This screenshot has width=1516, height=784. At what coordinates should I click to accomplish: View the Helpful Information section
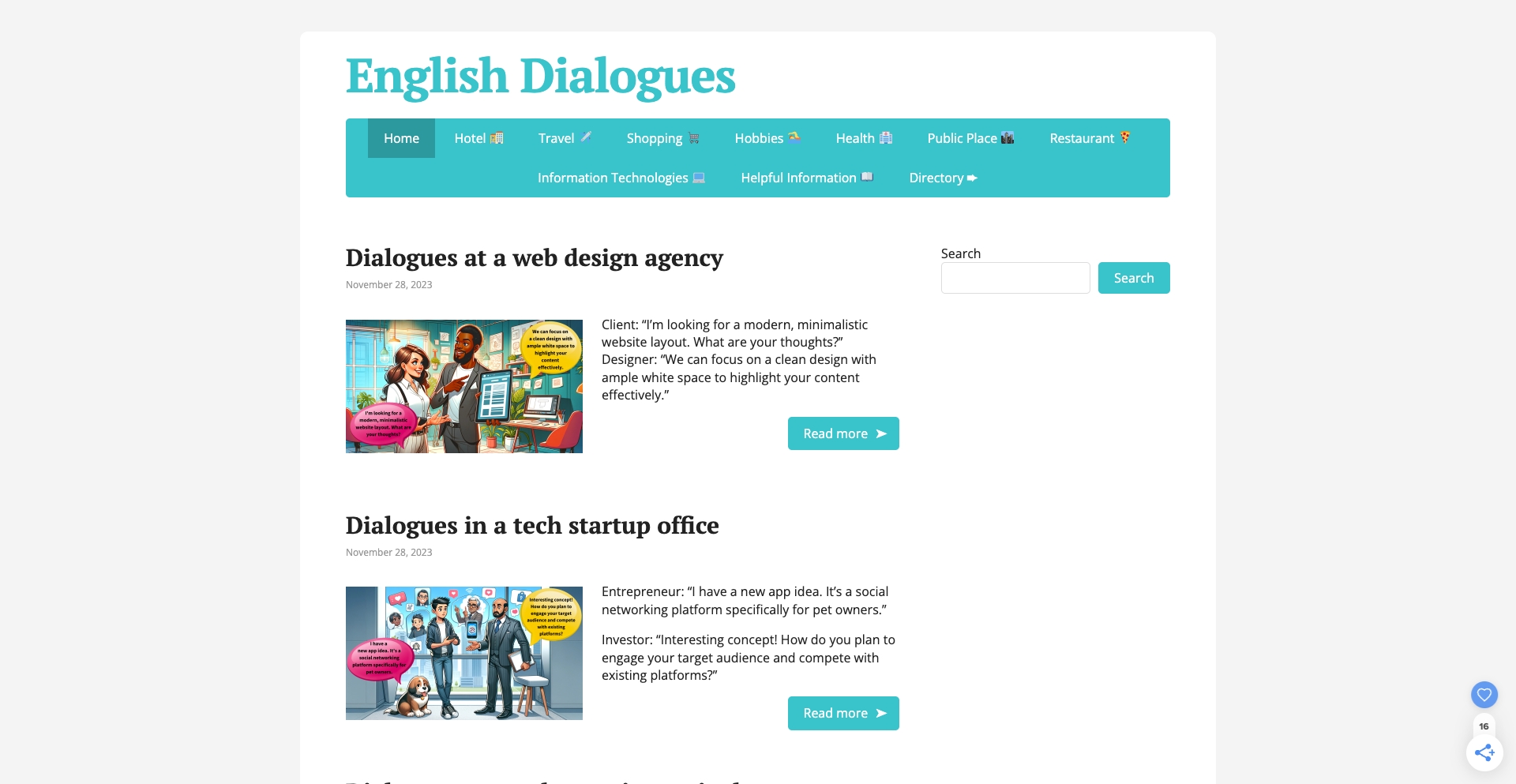point(806,178)
